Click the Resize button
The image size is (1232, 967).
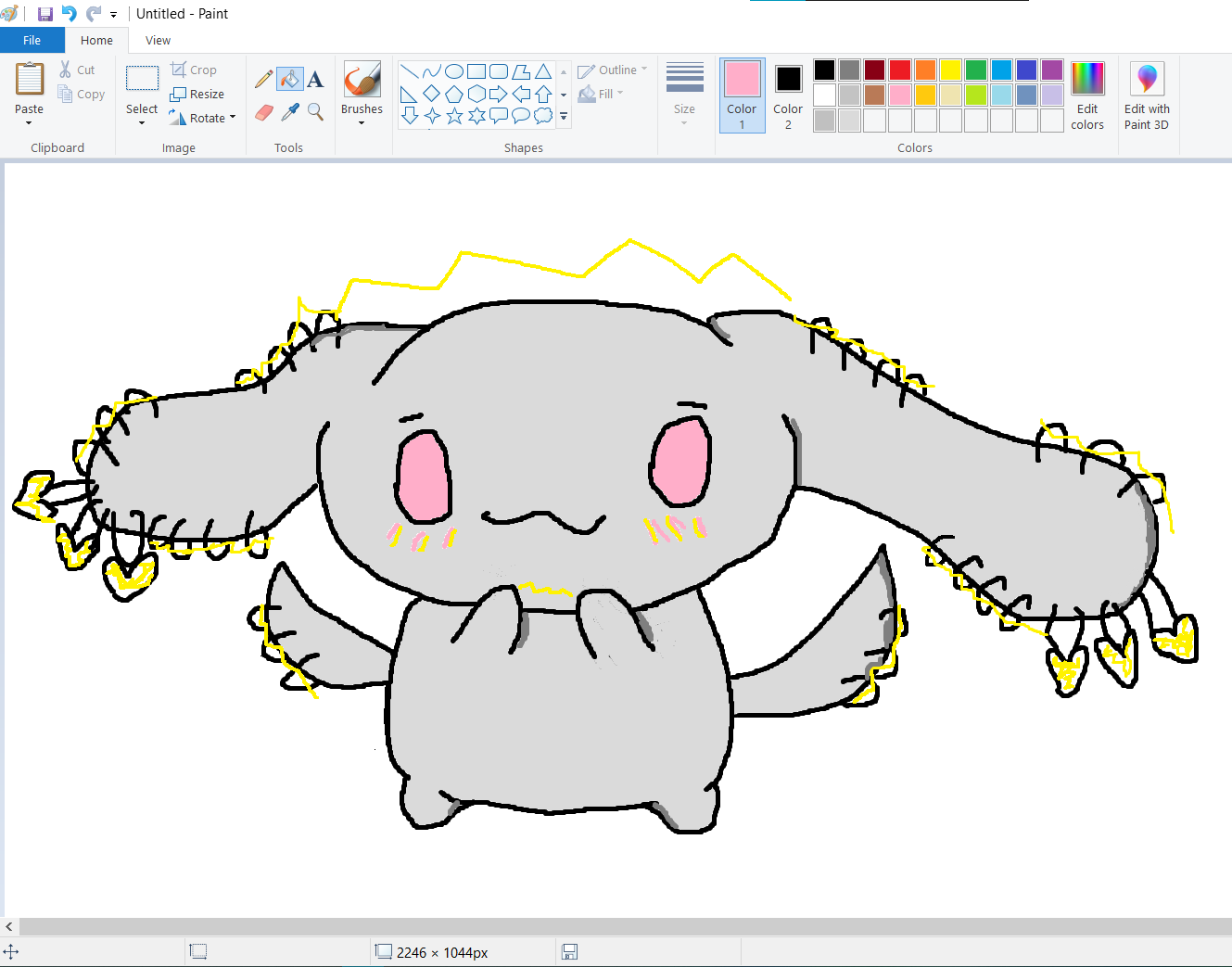click(197, 94)
